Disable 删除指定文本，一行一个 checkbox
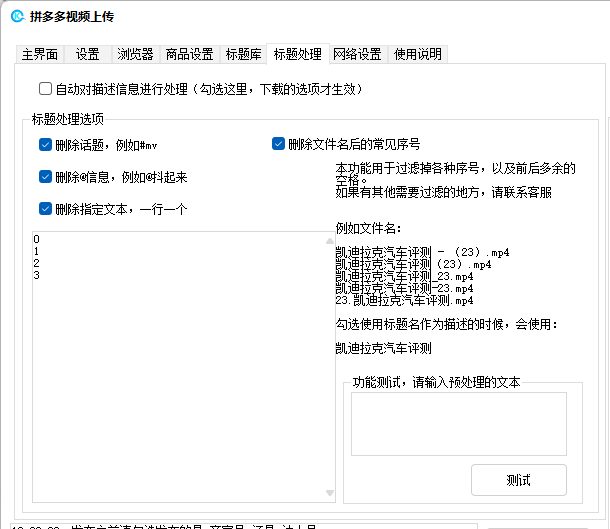 pyautogui.click(x=45, y=208)
